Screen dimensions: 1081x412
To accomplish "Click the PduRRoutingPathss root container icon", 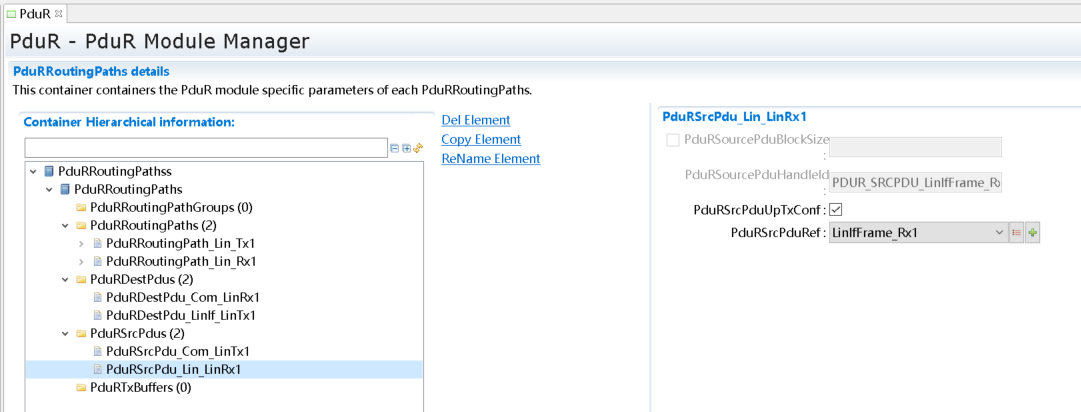I will 49,172.
